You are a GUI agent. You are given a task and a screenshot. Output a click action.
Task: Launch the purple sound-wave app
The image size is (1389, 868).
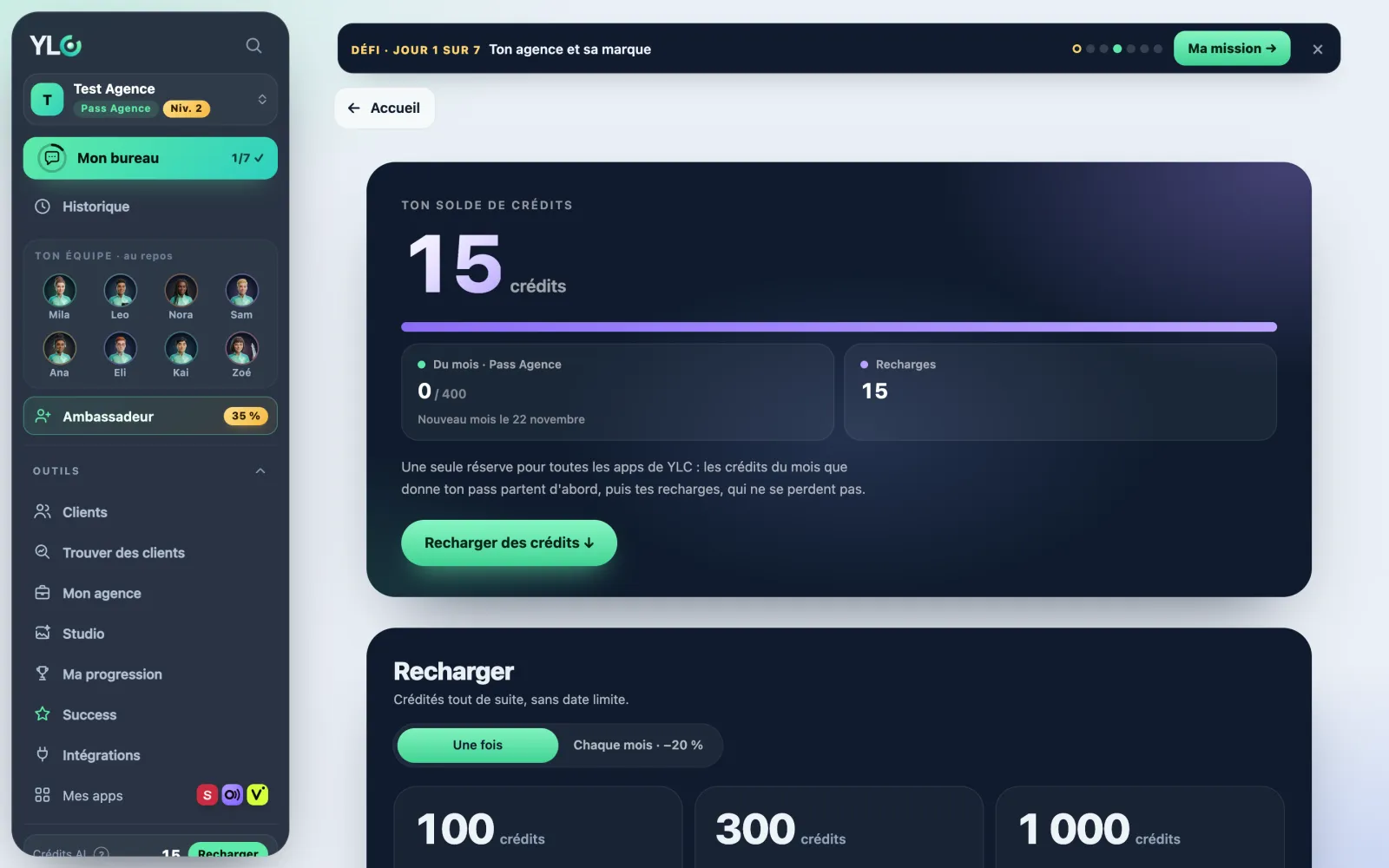click(x=232, y=795)
